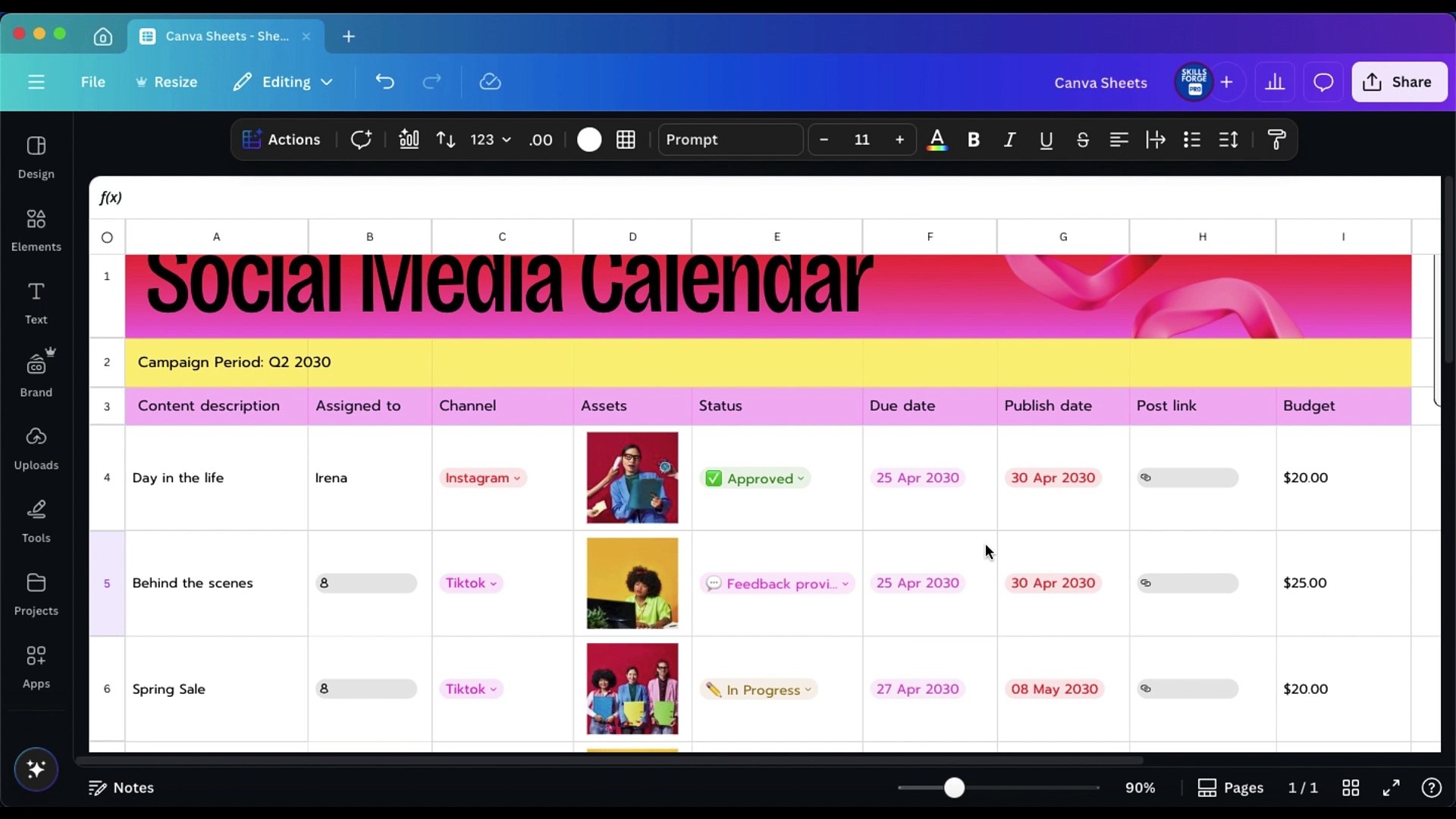Click the Approved status checkmark toggle
This screenshot has width=1456, height=819.
(x=714, y=478)
